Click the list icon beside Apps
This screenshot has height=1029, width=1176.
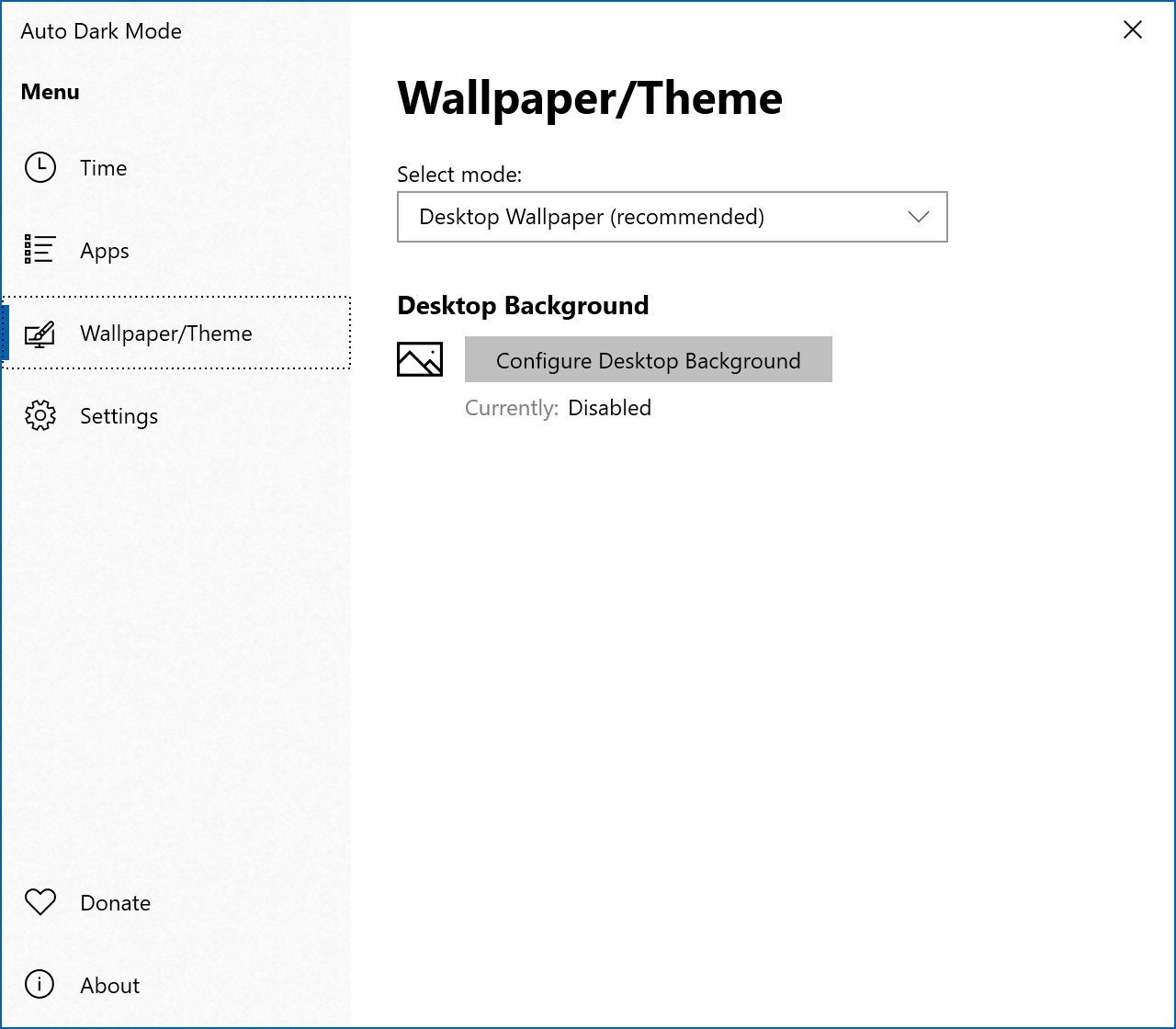tap(40, 250)
